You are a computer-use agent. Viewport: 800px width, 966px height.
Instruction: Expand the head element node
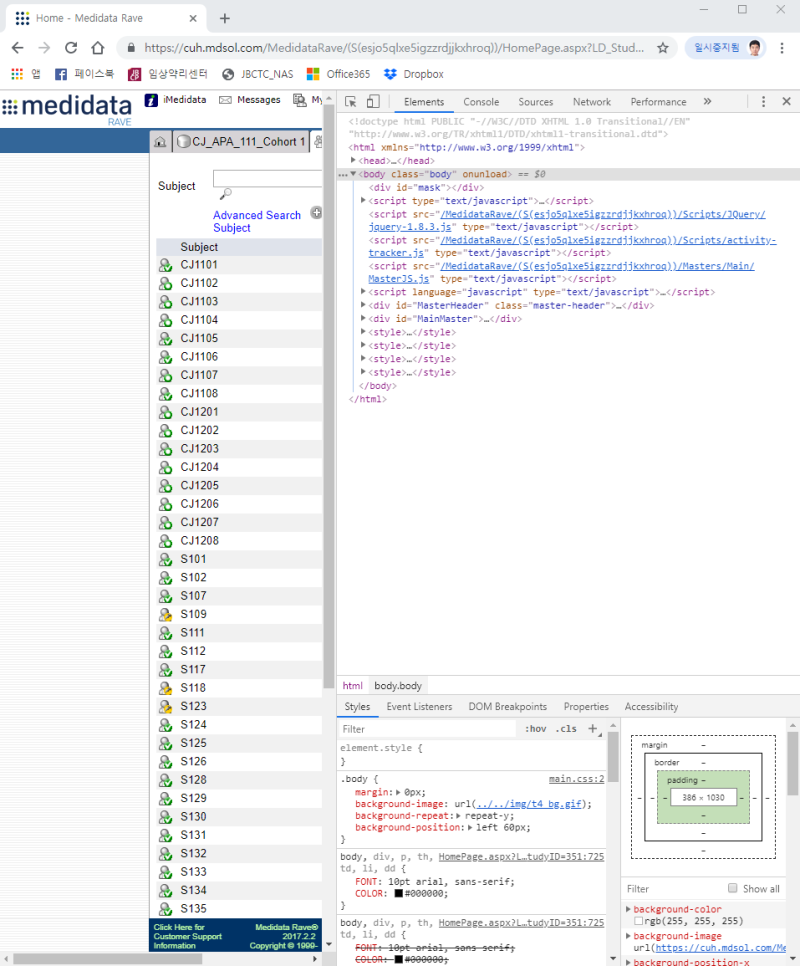point(354,160)
